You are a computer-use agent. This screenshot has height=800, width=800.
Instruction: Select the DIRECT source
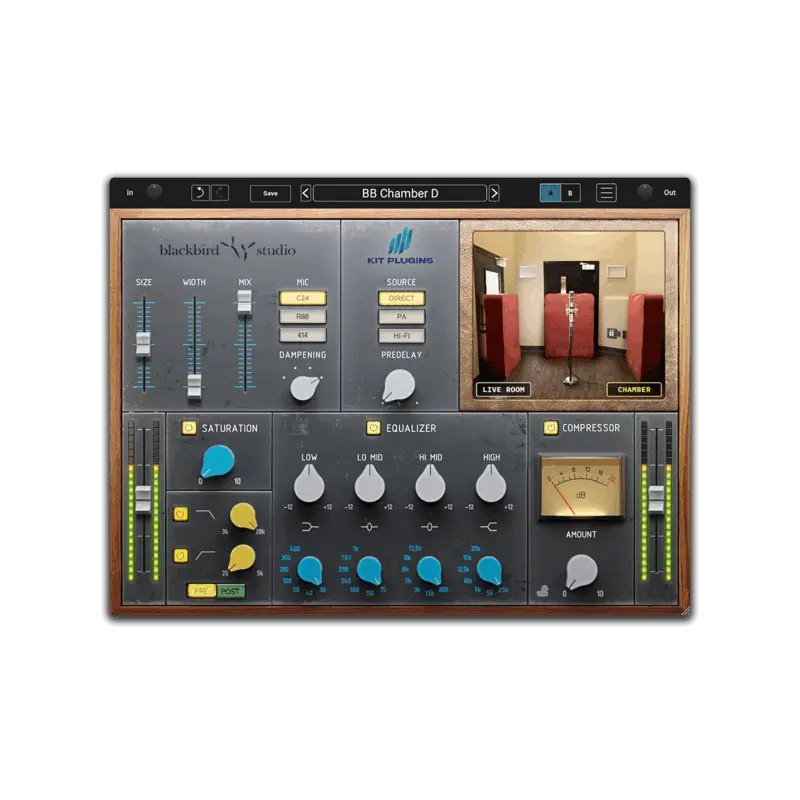pos(402,298)
